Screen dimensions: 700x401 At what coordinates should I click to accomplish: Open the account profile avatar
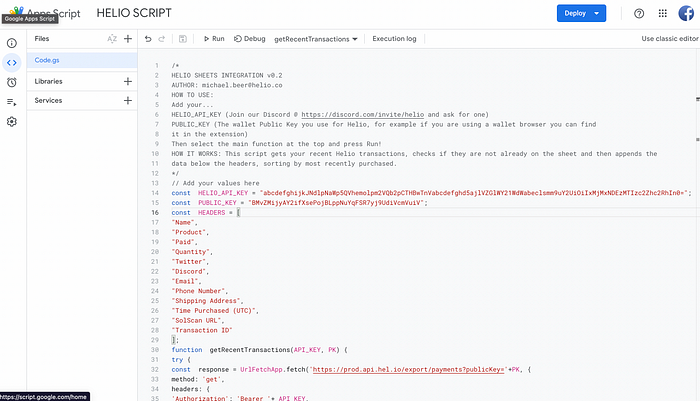coord(686,13)
